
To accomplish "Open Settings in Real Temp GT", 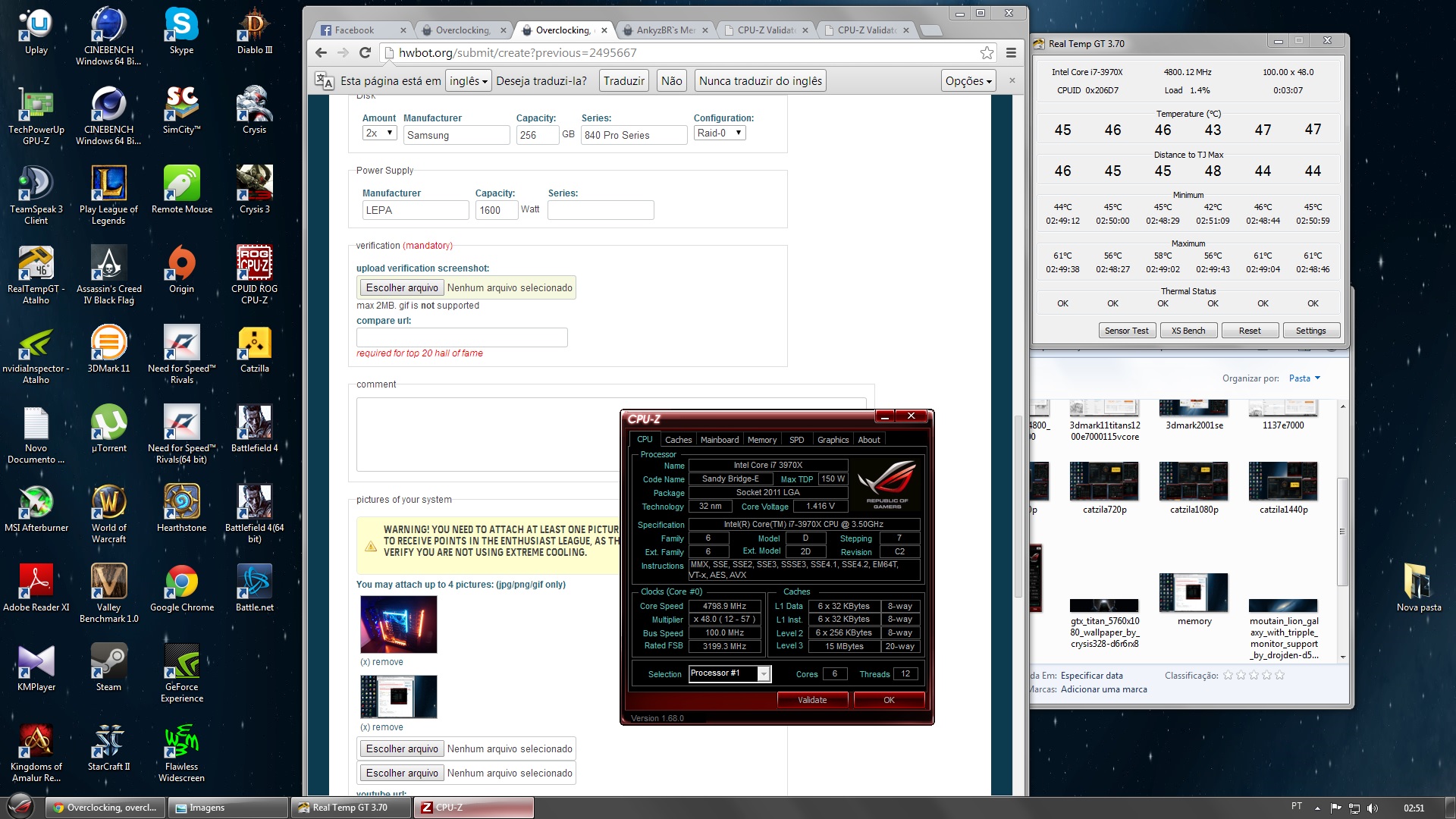I will (1310, 331).
